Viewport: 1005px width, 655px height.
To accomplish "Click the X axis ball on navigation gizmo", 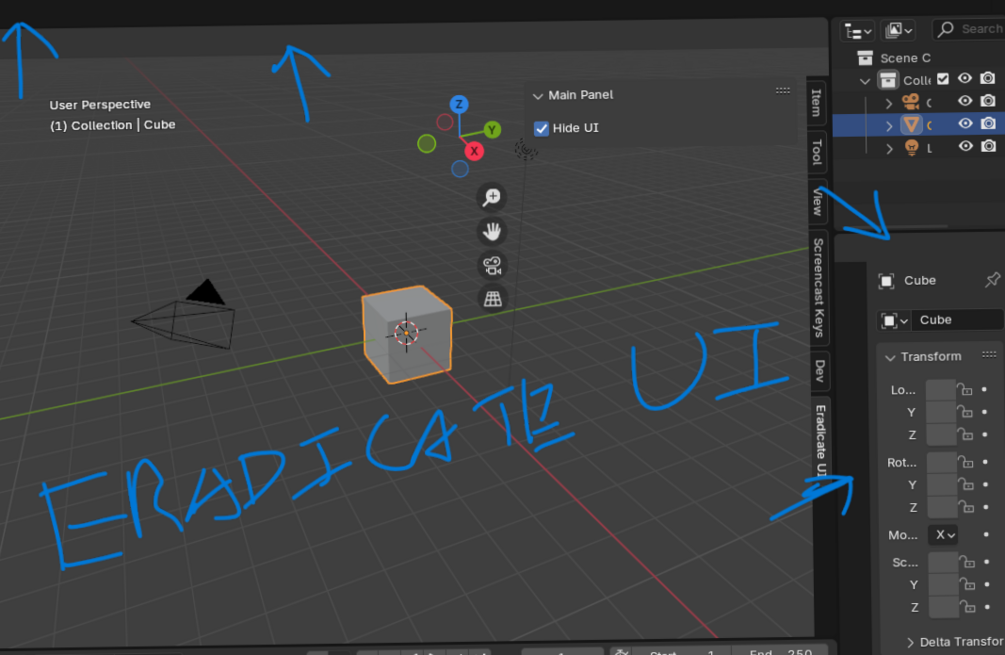I will pos(473,151).
